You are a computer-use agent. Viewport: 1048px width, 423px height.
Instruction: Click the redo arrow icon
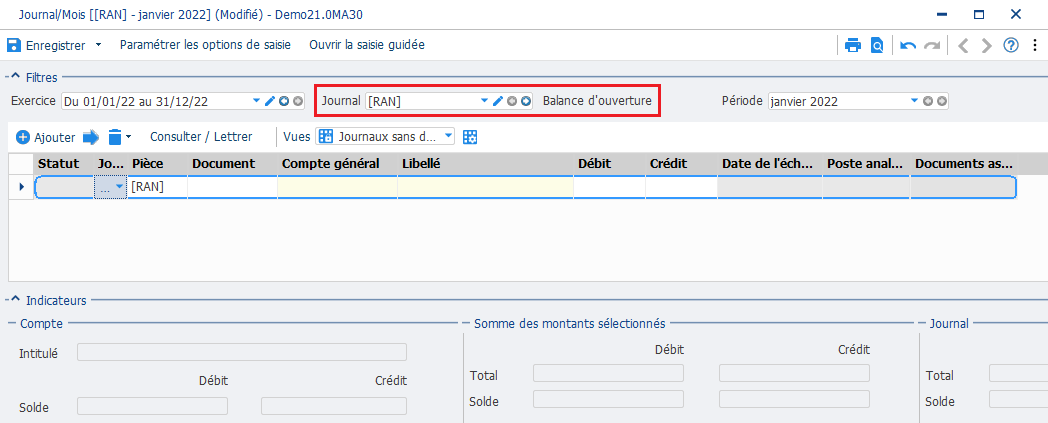point(932,45)
